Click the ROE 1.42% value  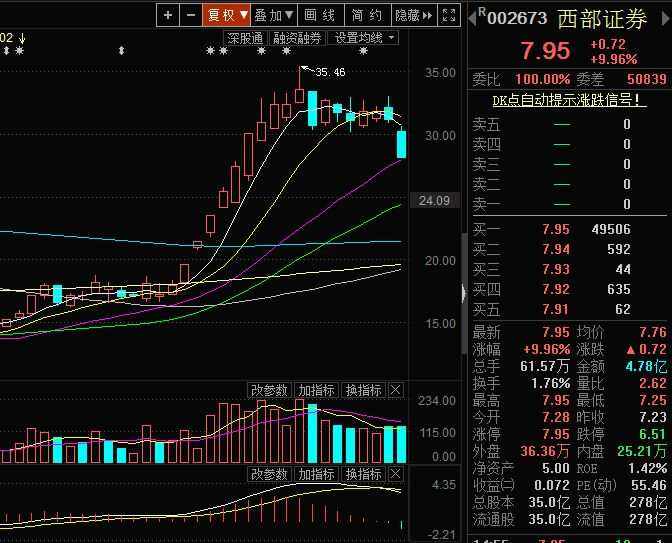648,468
